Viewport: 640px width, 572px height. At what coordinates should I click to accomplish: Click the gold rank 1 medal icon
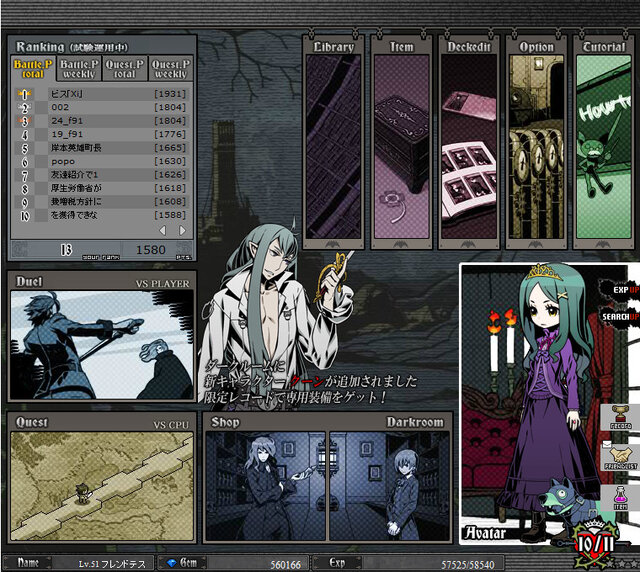coord(24,94)
